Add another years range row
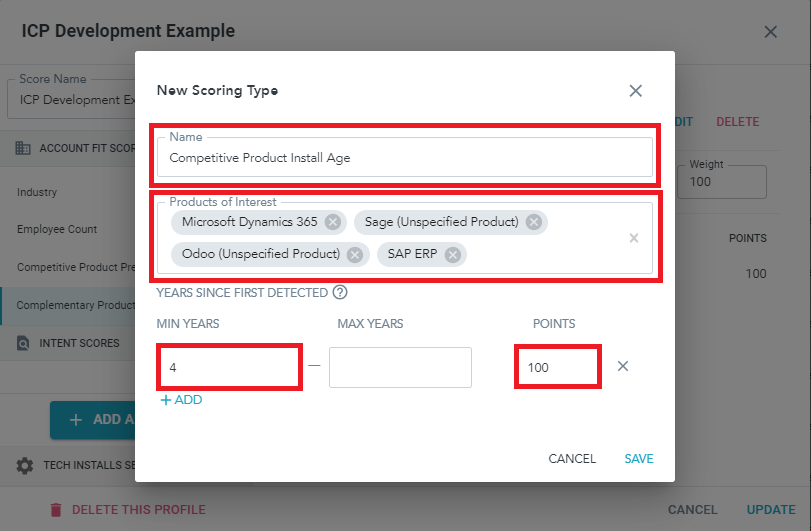 (x=181, y=400)
